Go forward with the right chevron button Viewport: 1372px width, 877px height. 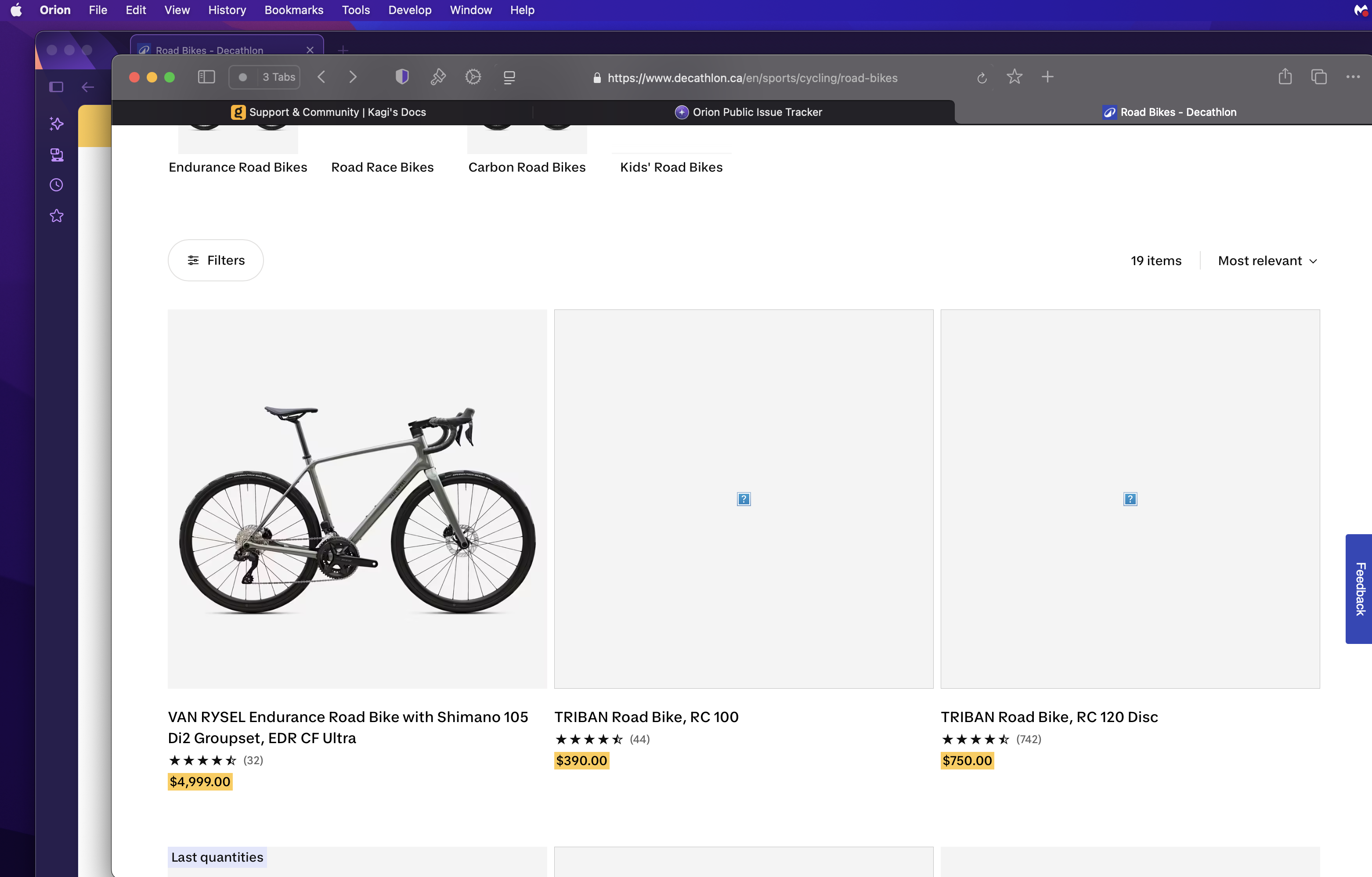[353, 77]
